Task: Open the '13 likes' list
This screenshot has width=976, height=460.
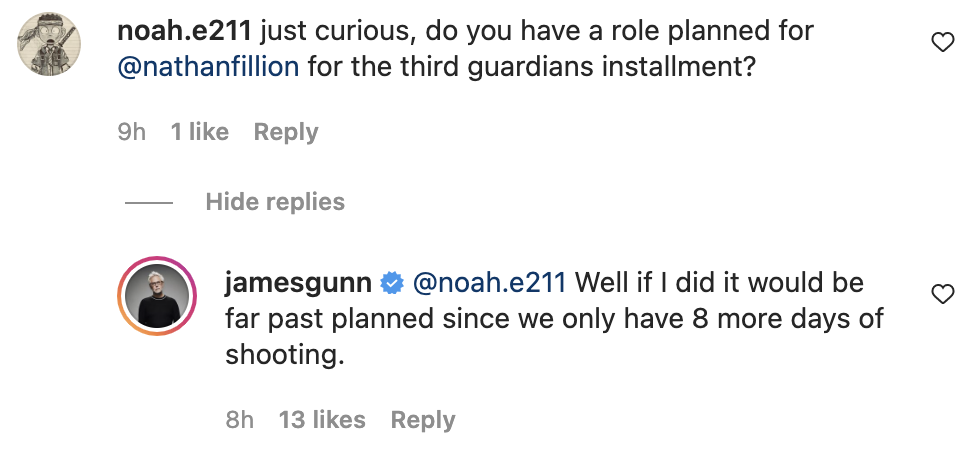Action: point(322,420)
